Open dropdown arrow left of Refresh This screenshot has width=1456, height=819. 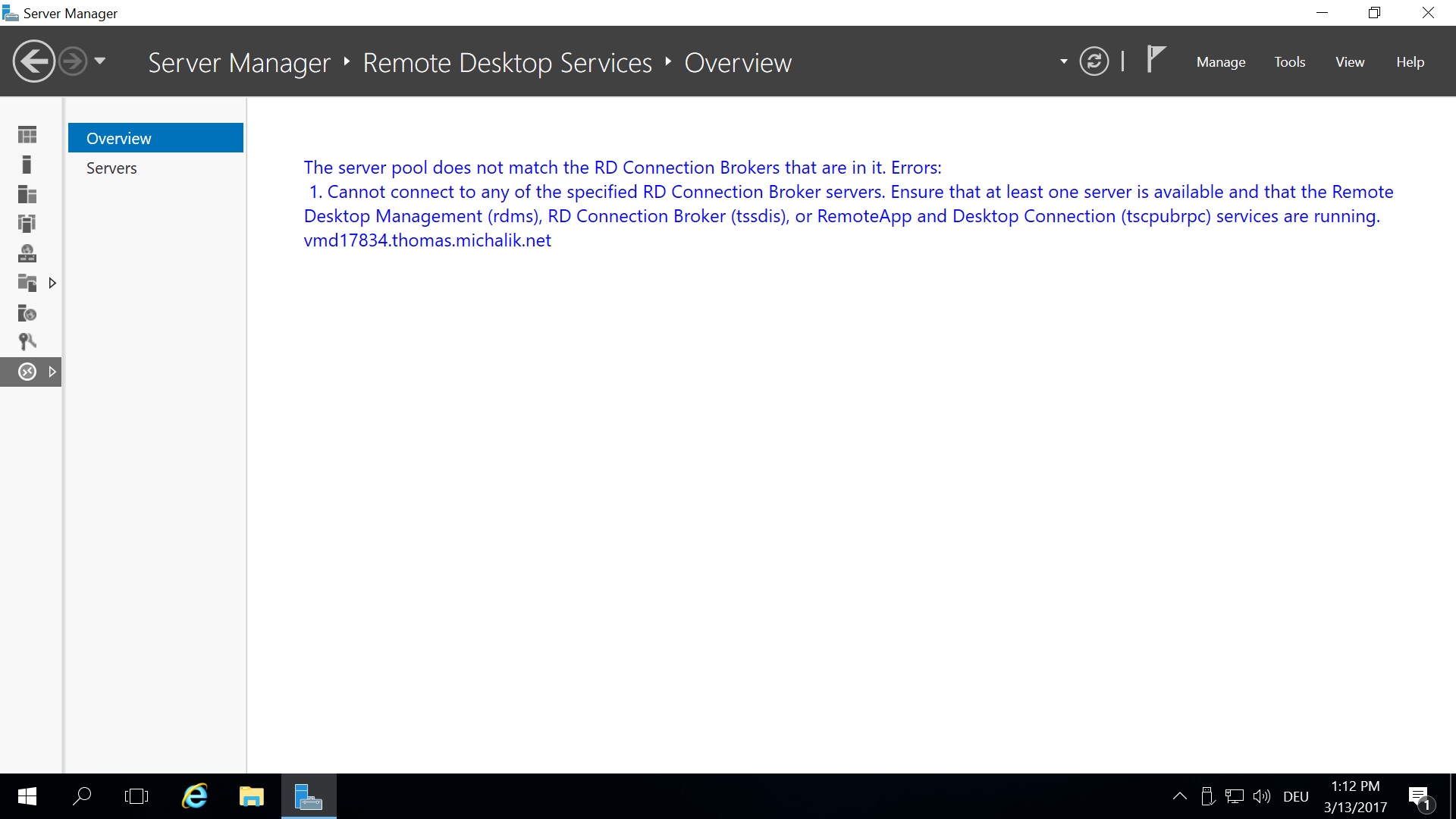point(1063,61)
